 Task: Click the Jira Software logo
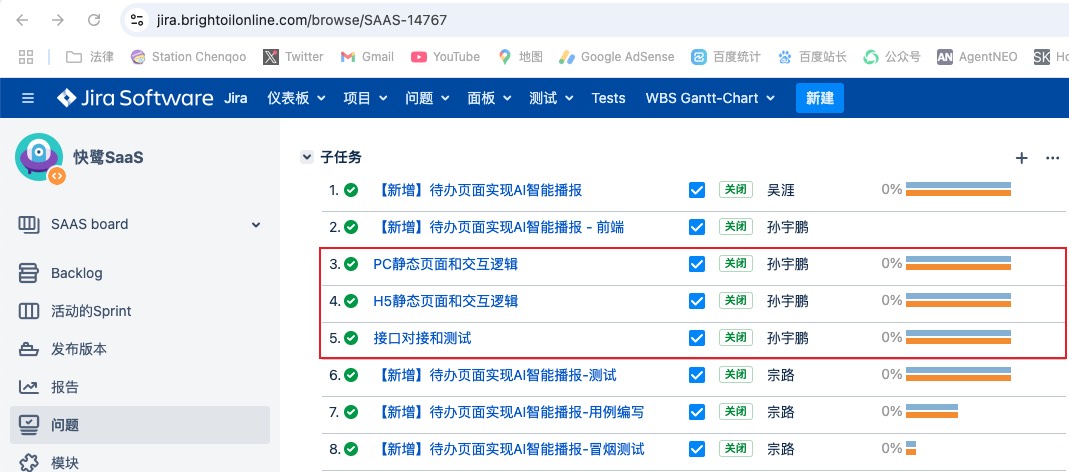click(135, 98)
